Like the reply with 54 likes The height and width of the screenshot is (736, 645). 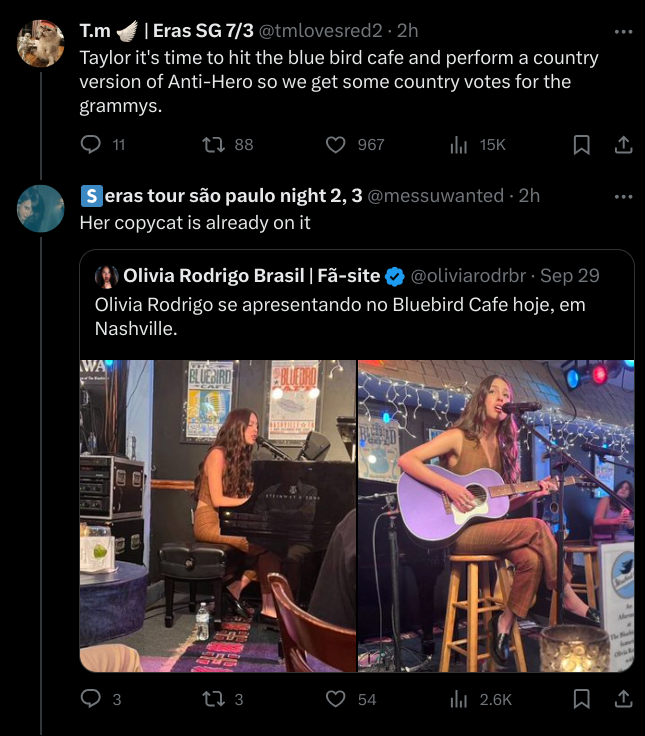coord(336,699)
